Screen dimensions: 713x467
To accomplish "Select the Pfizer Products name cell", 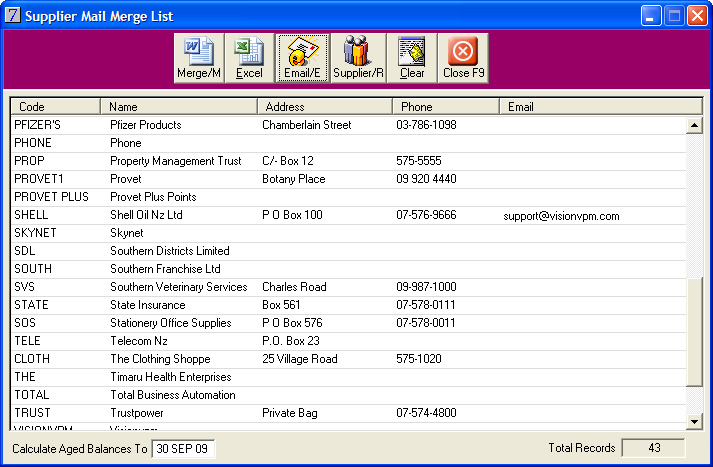I will click(146, 125).
